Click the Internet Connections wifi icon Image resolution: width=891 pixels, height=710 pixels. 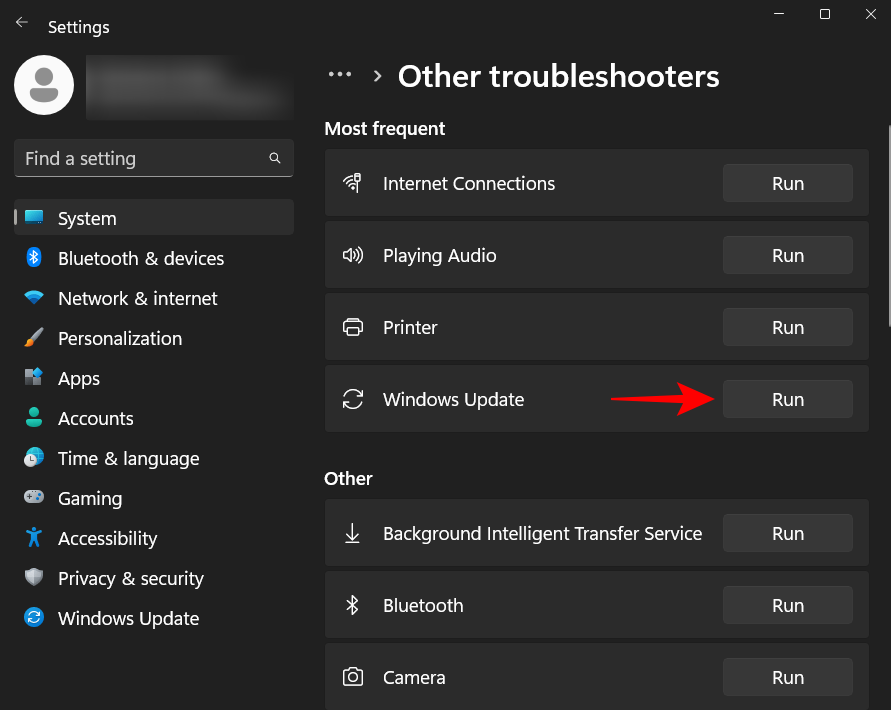pos(352,183)
